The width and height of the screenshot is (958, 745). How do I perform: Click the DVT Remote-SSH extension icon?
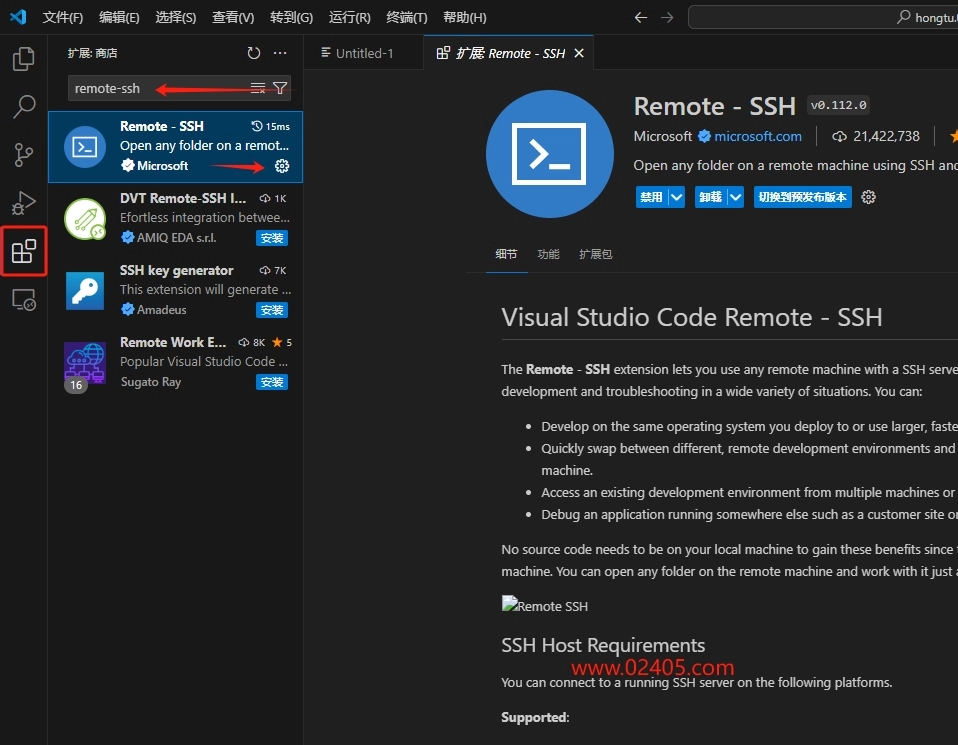click(x=85, y=219)
